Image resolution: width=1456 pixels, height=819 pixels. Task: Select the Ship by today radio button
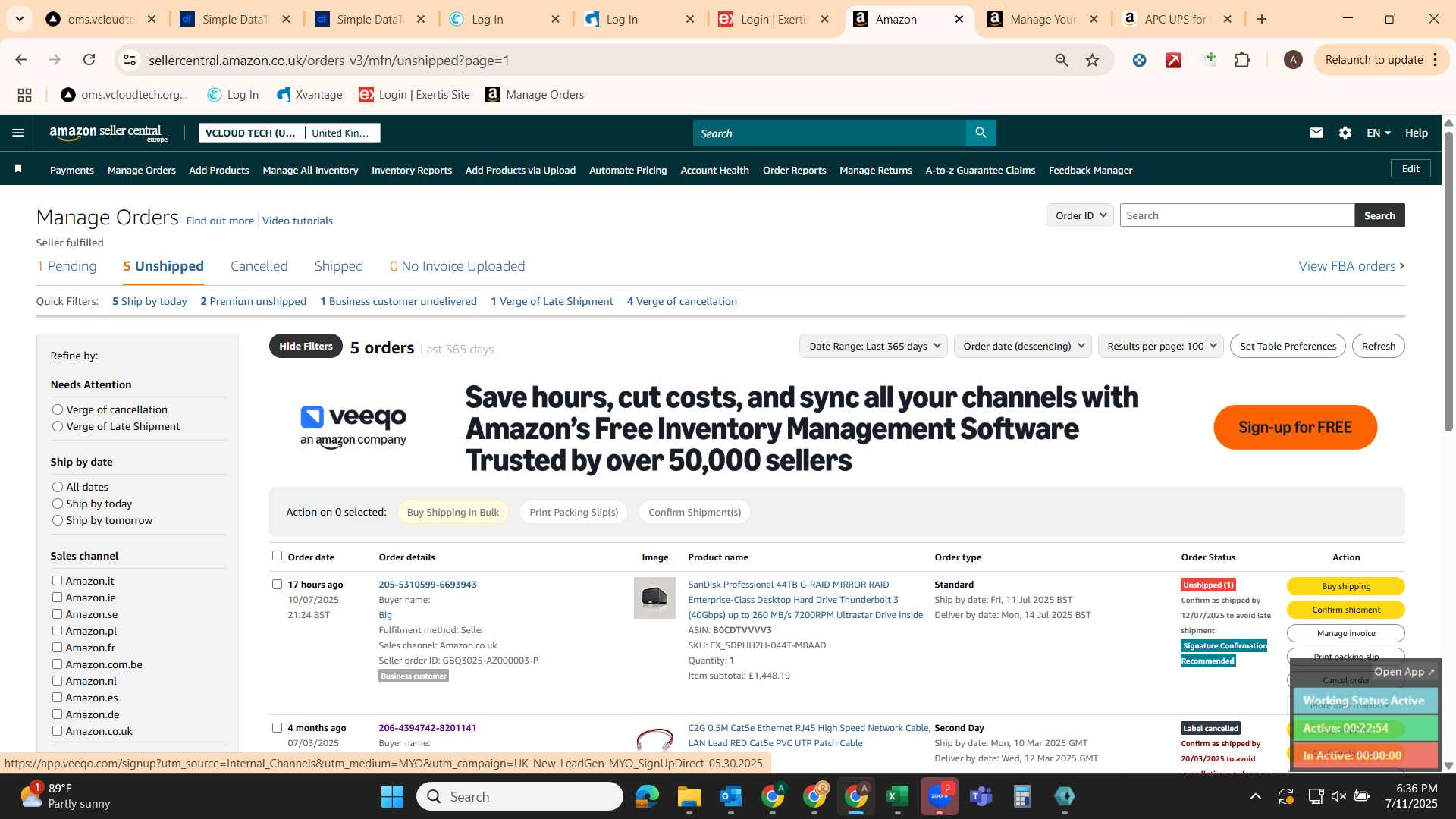[57, 504]
